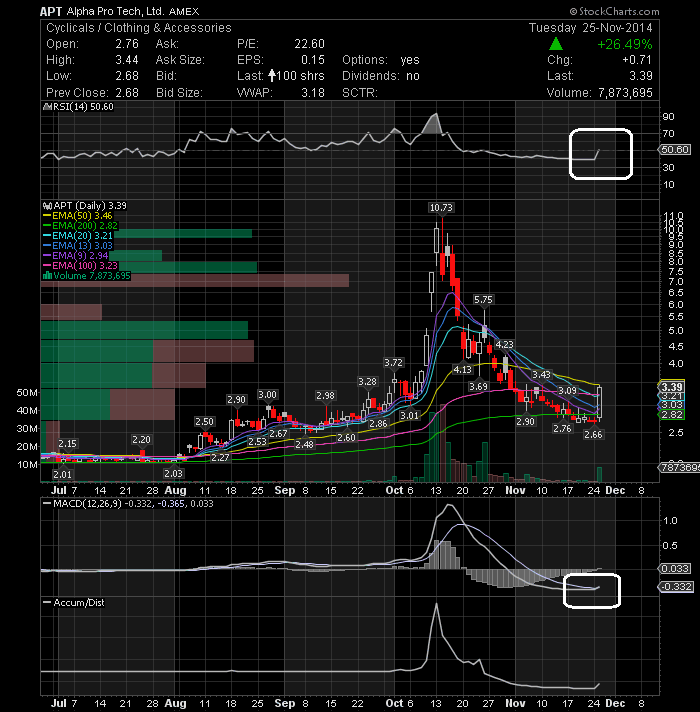
Task: Click the up arrow beside 100 shrs
Action: [272, 75]
